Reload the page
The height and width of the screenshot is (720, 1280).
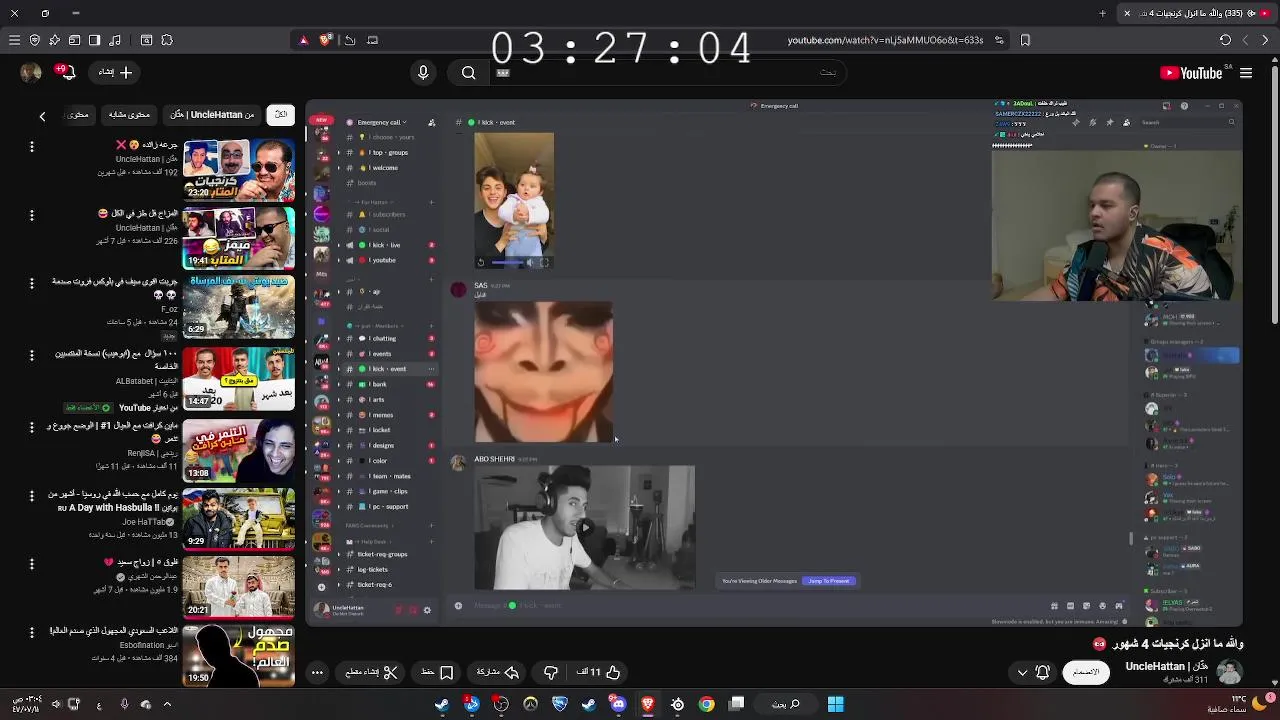click(x=1225, y=40)
